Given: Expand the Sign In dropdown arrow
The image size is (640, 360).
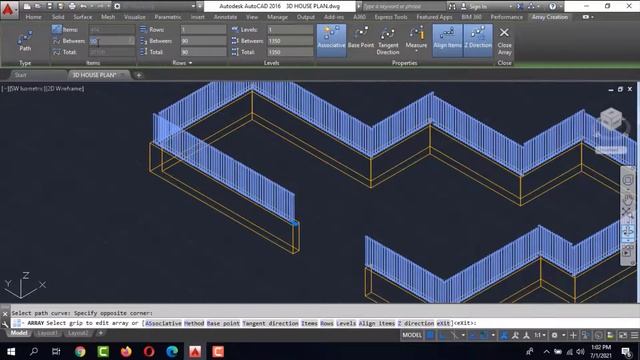Looking at the screenshot, I should [511, 6].
